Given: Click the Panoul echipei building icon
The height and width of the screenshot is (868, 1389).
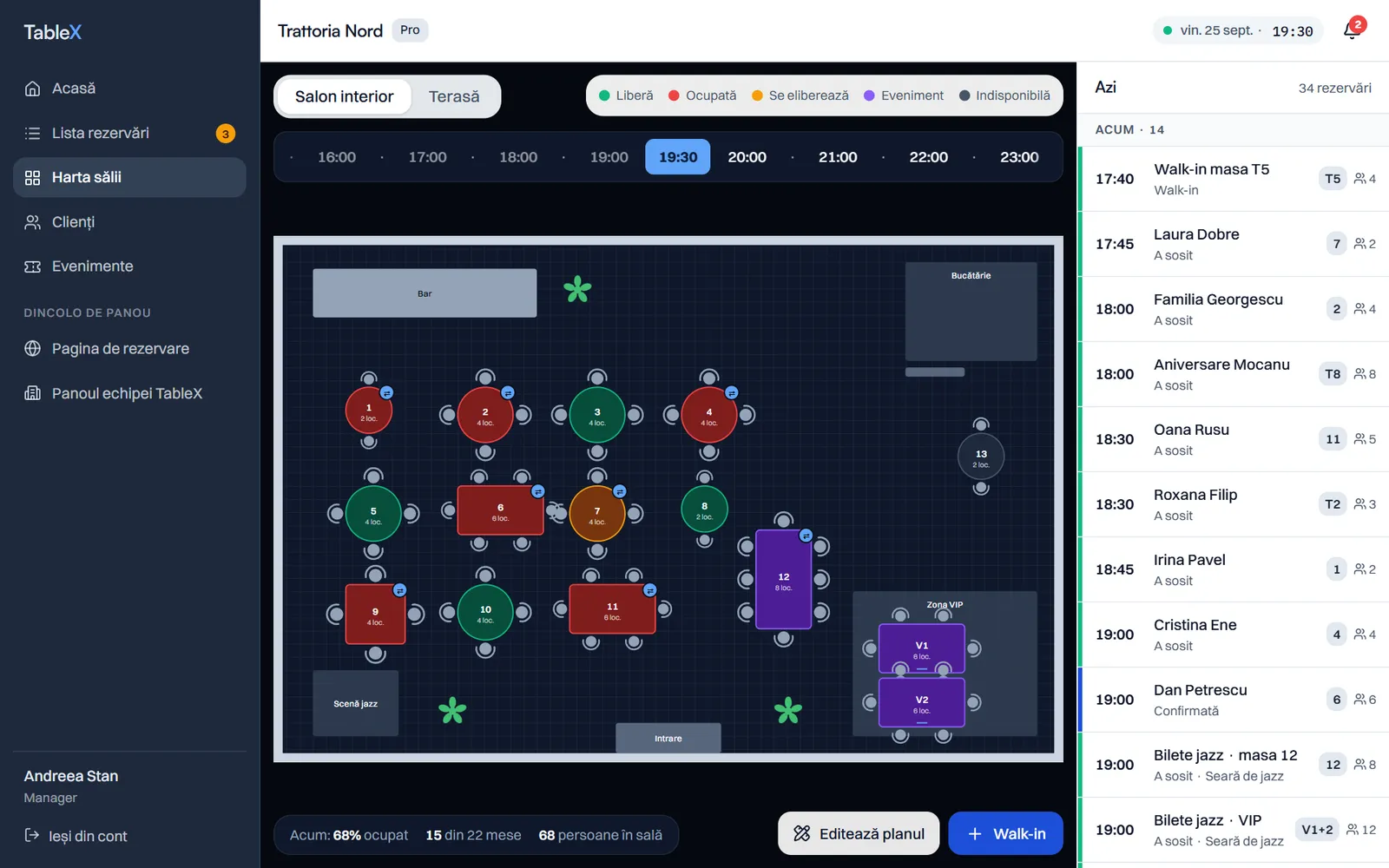Looking at the screenshot, I should click(33, 393).
